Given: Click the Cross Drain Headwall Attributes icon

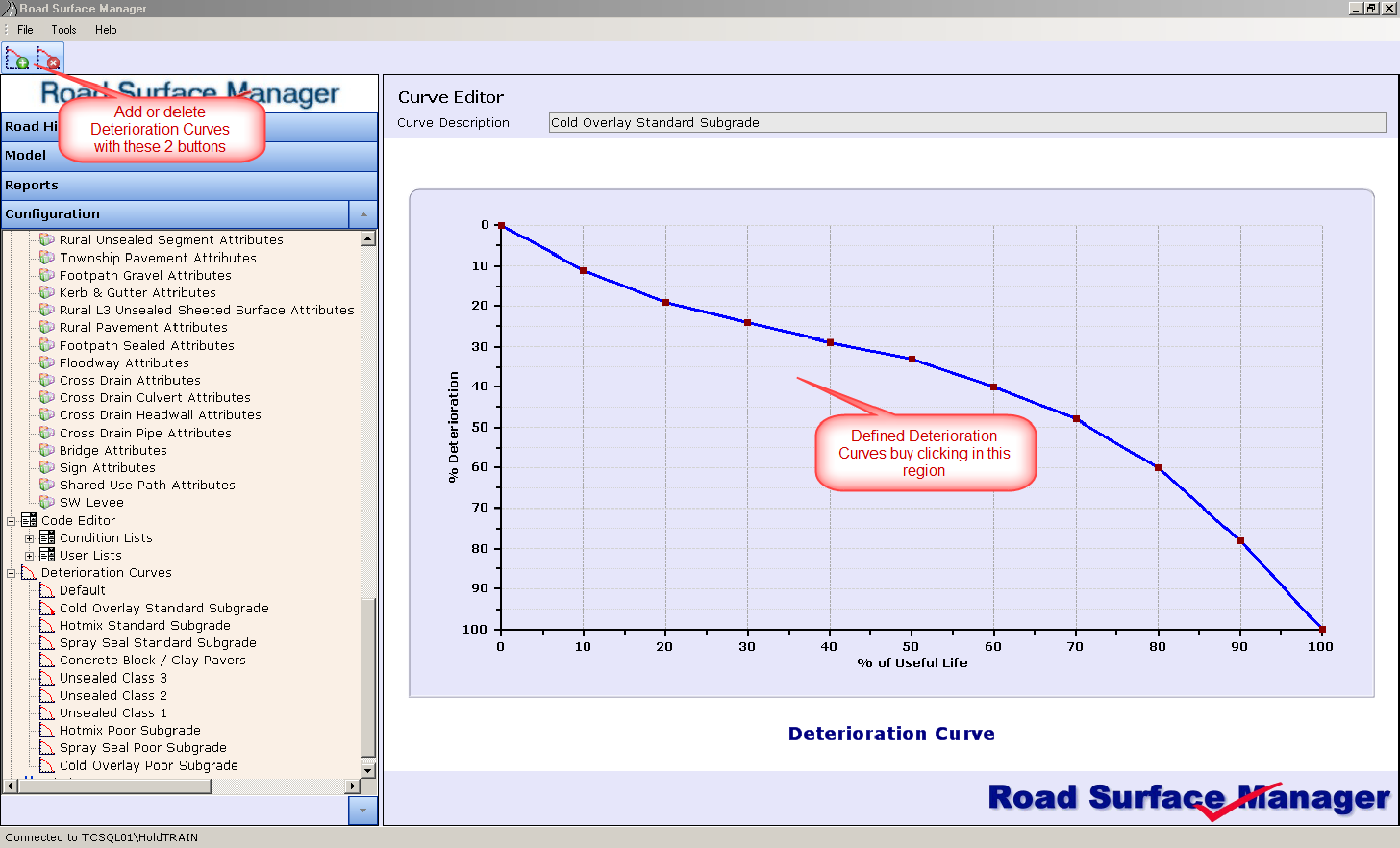Looking at the screenshot, I should pos(46,414).
